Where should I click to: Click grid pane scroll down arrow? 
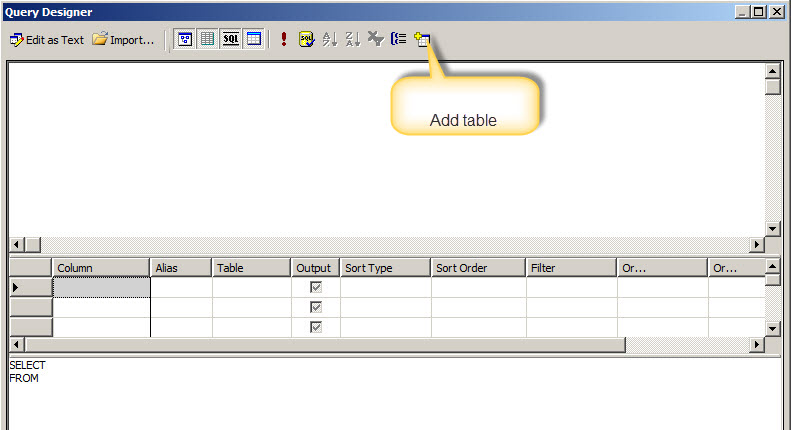coord(772,329)
